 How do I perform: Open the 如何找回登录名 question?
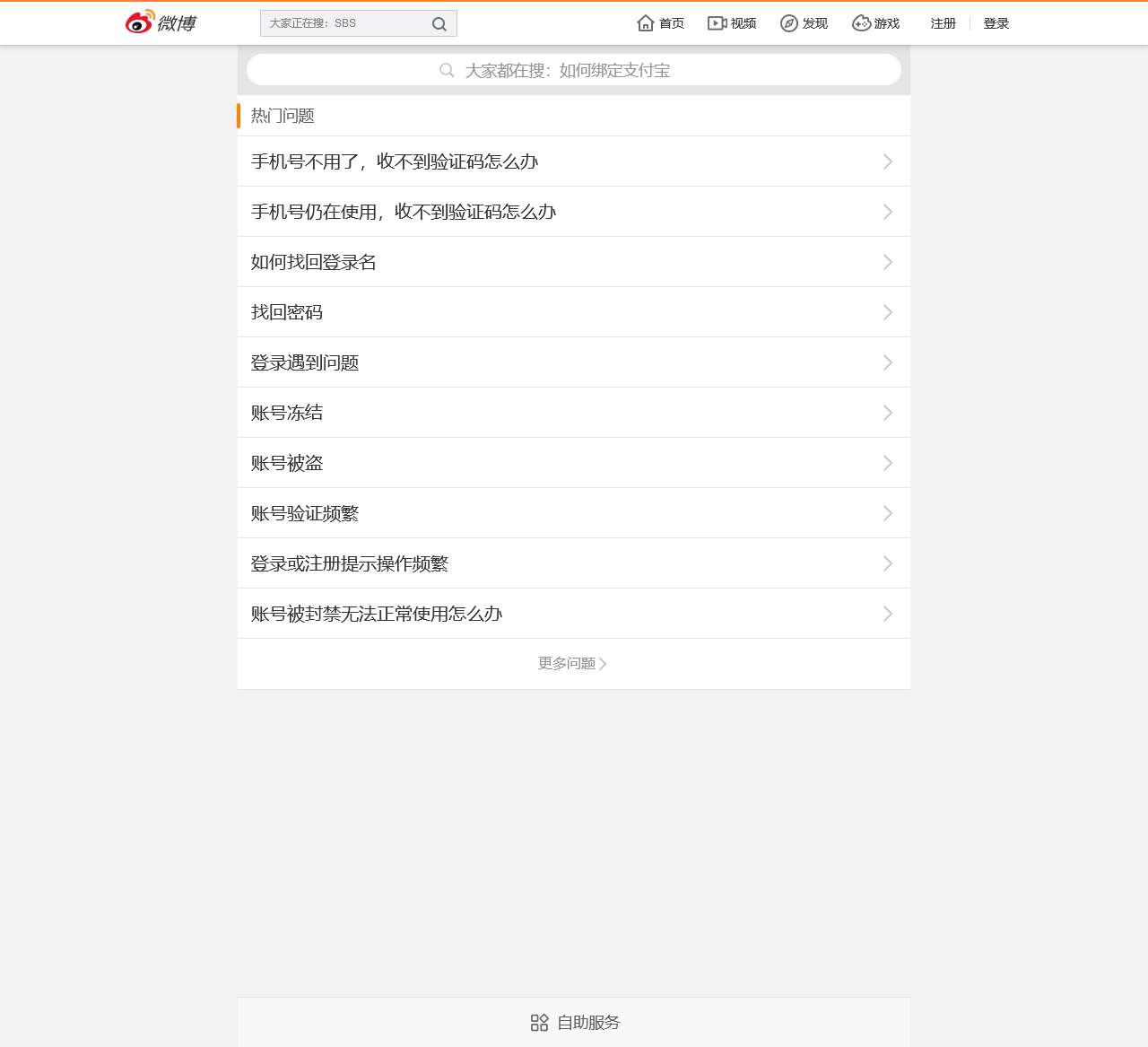pos(574,262)
